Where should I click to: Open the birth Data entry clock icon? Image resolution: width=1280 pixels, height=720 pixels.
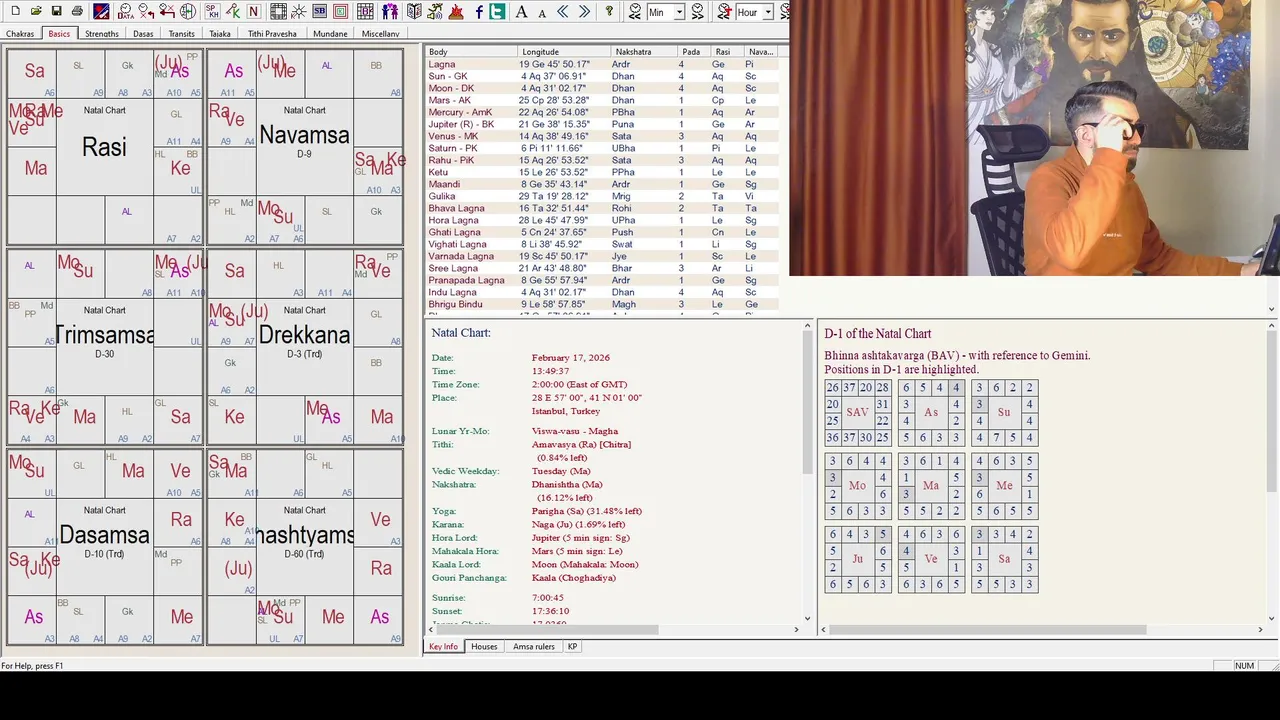point(126,11)
